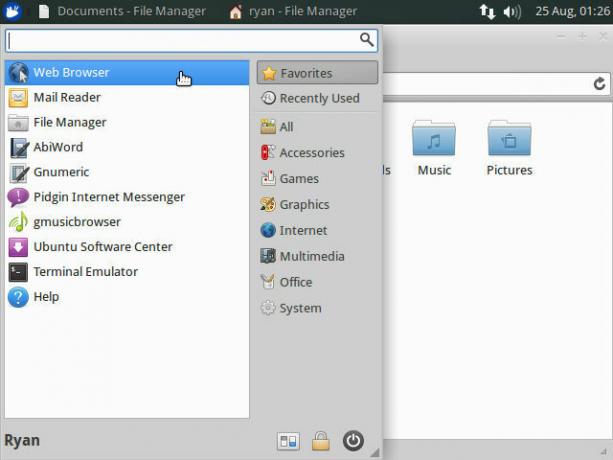Launch Web Browser from favorites
This screenshot has width=613, height=460.
(x=127, y=73)
